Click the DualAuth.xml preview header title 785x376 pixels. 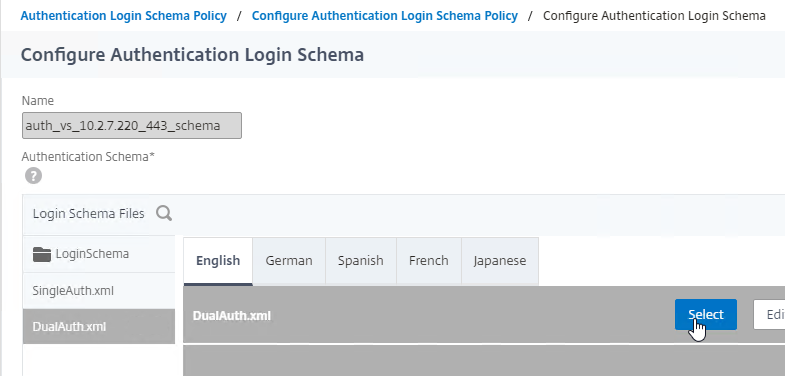232,316
